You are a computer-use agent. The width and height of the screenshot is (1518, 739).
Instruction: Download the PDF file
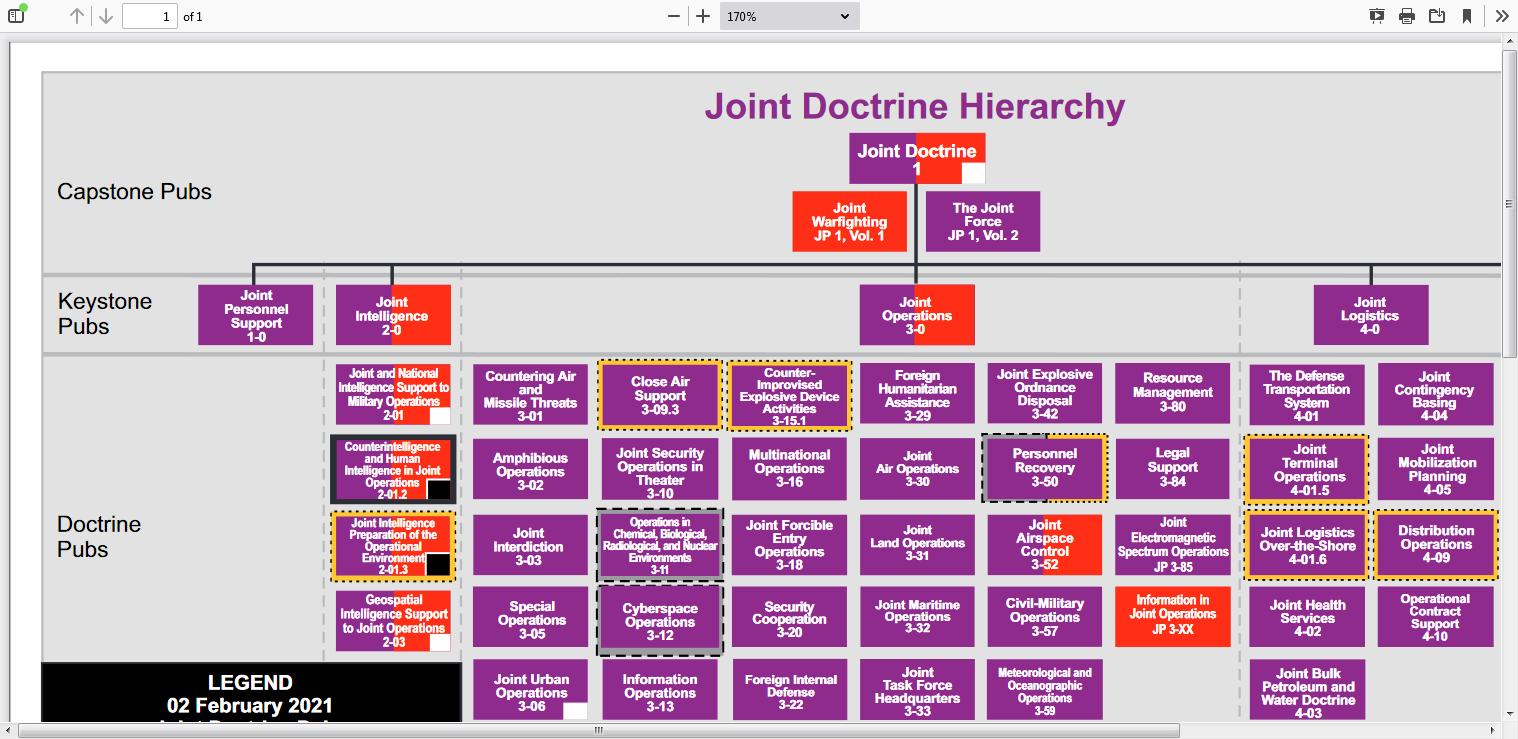(1437, 16)
